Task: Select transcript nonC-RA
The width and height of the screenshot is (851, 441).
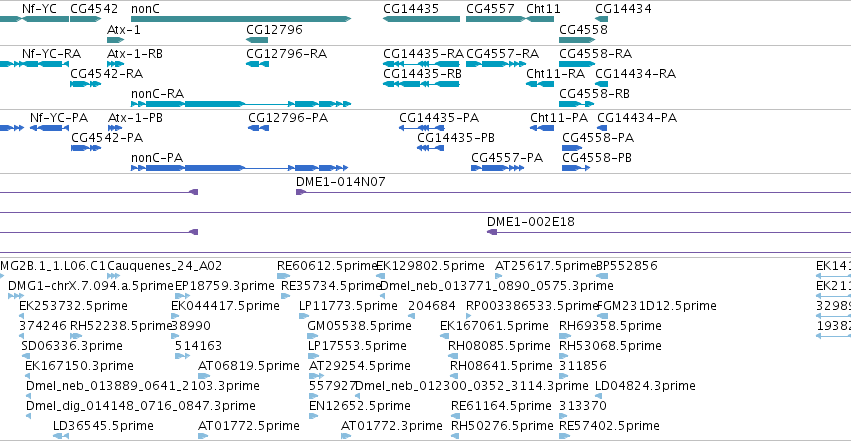Action: pos(241,104)
